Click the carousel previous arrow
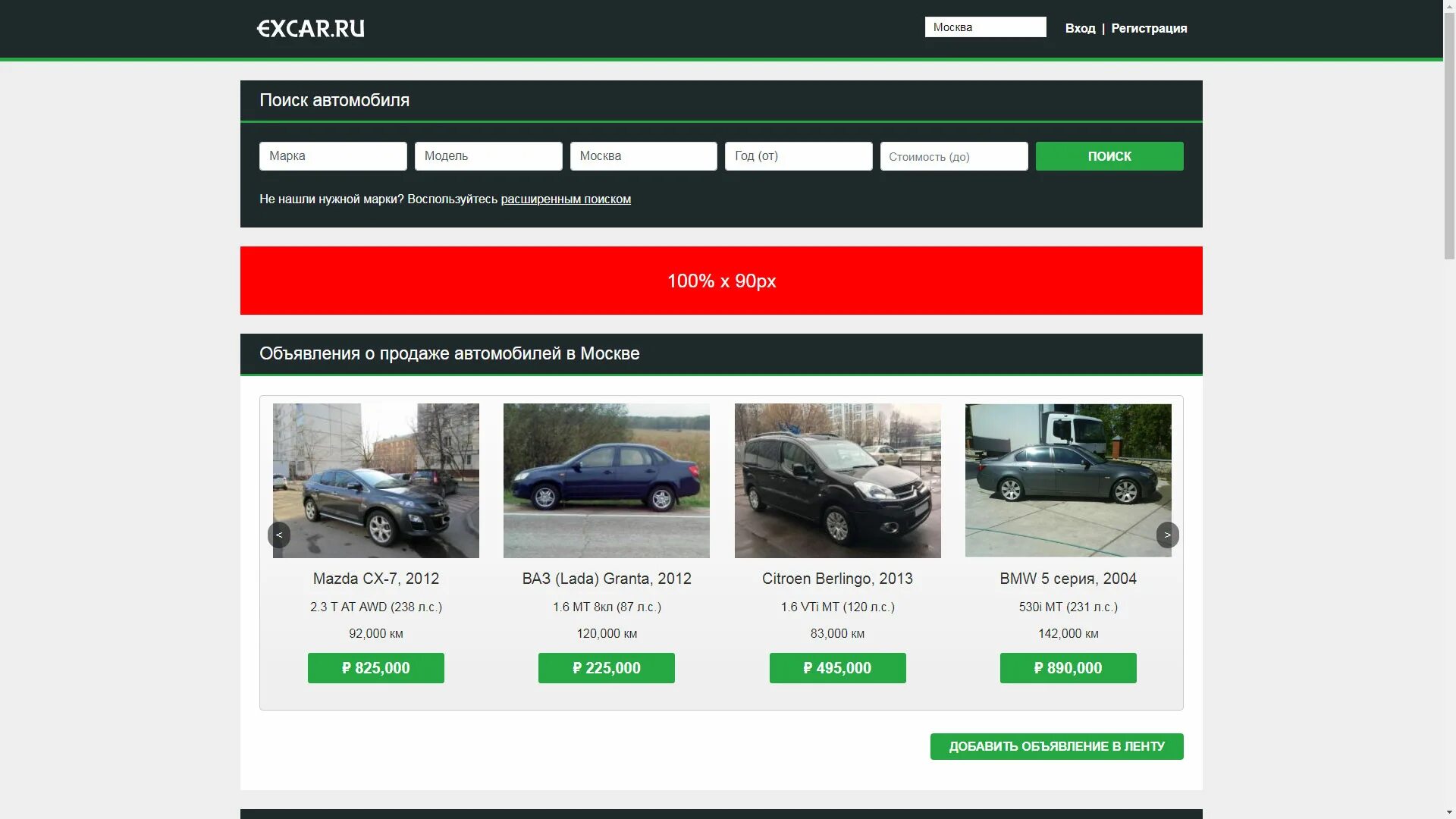Image resolution: width=1456 pixels, height=819 pixels. (279, 535)
